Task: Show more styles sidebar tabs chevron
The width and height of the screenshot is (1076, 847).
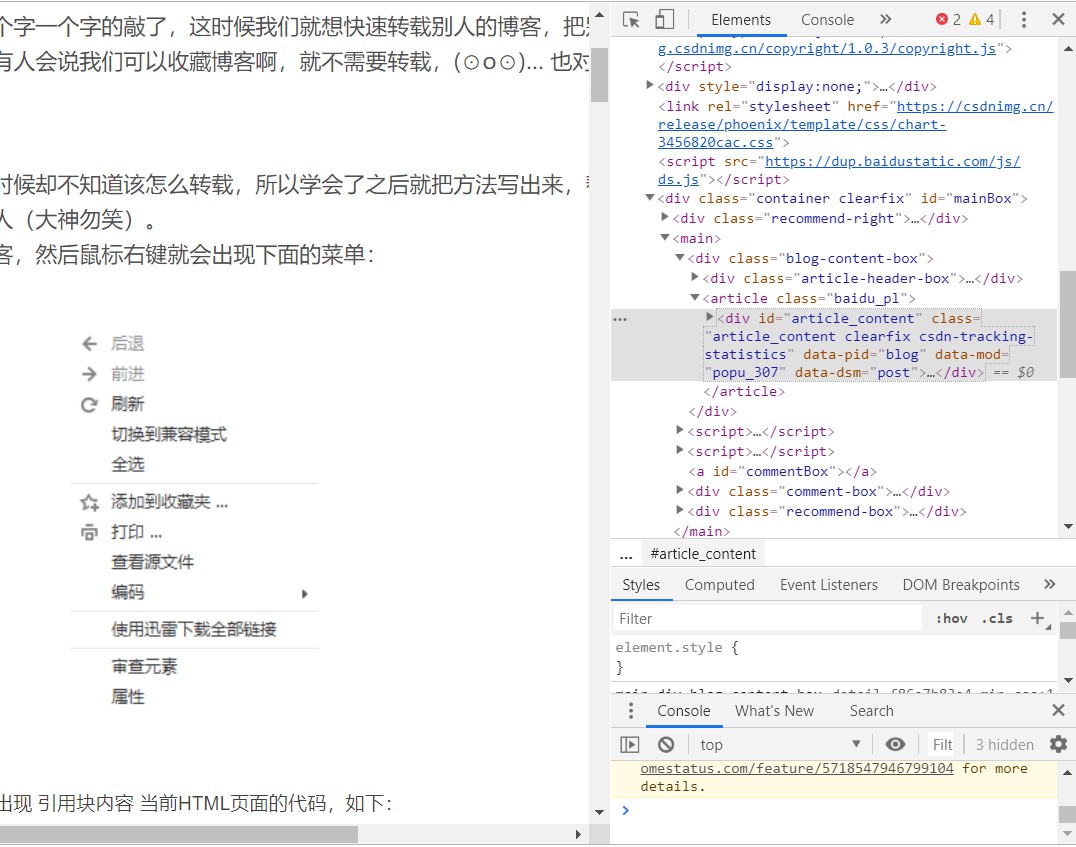Action: point(1049,584)
